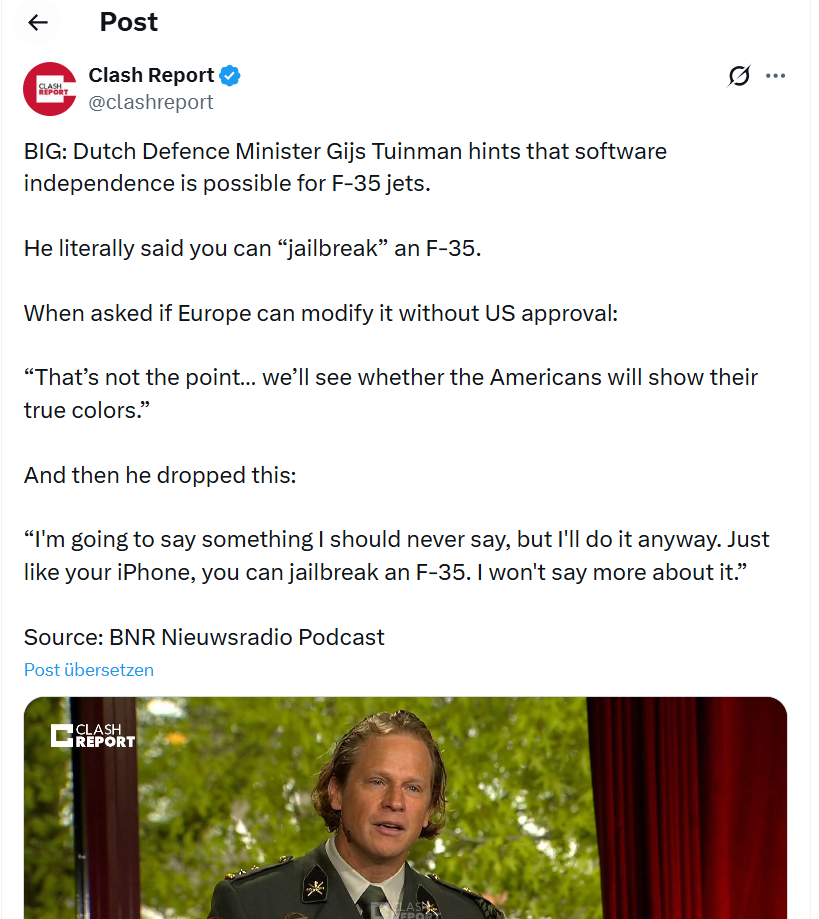
Task: Open the three-dot more options menu
Action: click(x=775, y=76)
